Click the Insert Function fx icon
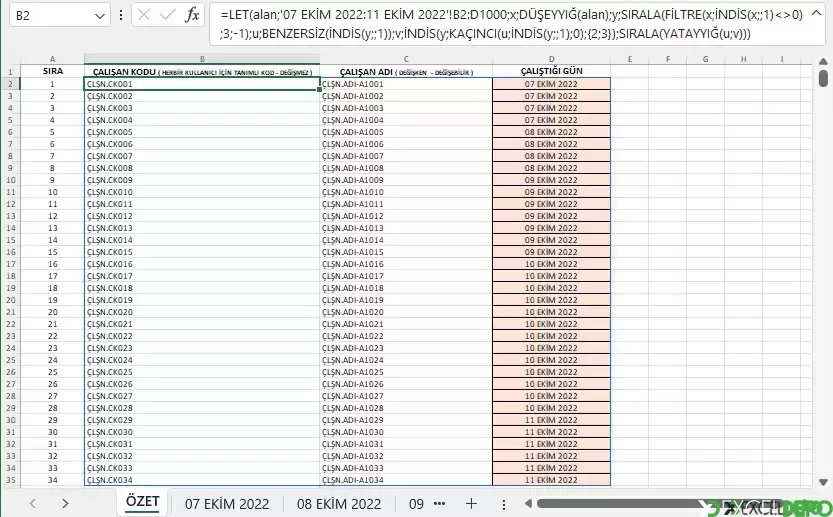This screenshot has height=517, width=833. pyautogui.click(x=192, y=15)
